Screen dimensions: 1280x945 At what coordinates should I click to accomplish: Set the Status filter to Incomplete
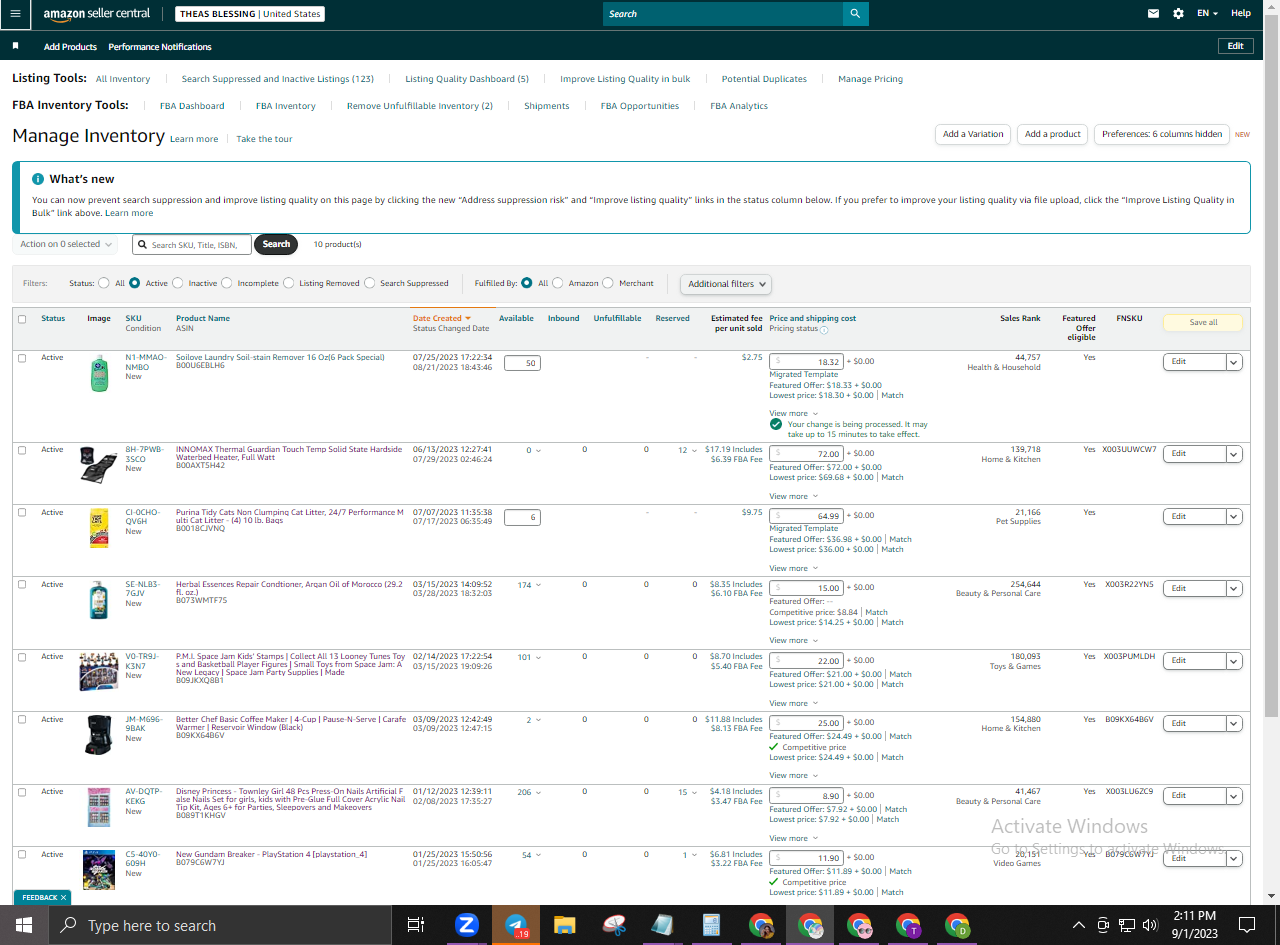click(x=227, y=283)
